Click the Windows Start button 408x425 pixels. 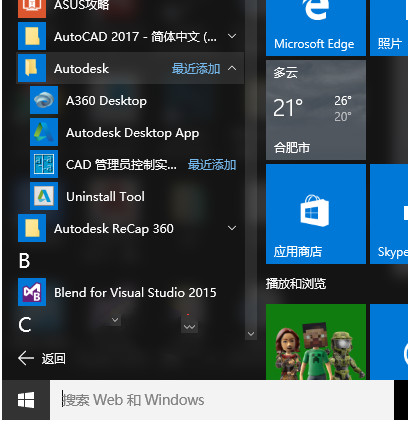click(x=26, y=400)
